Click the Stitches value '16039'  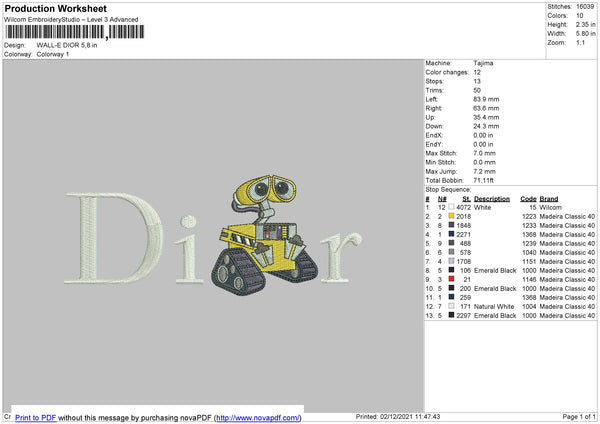pos(585,7)
